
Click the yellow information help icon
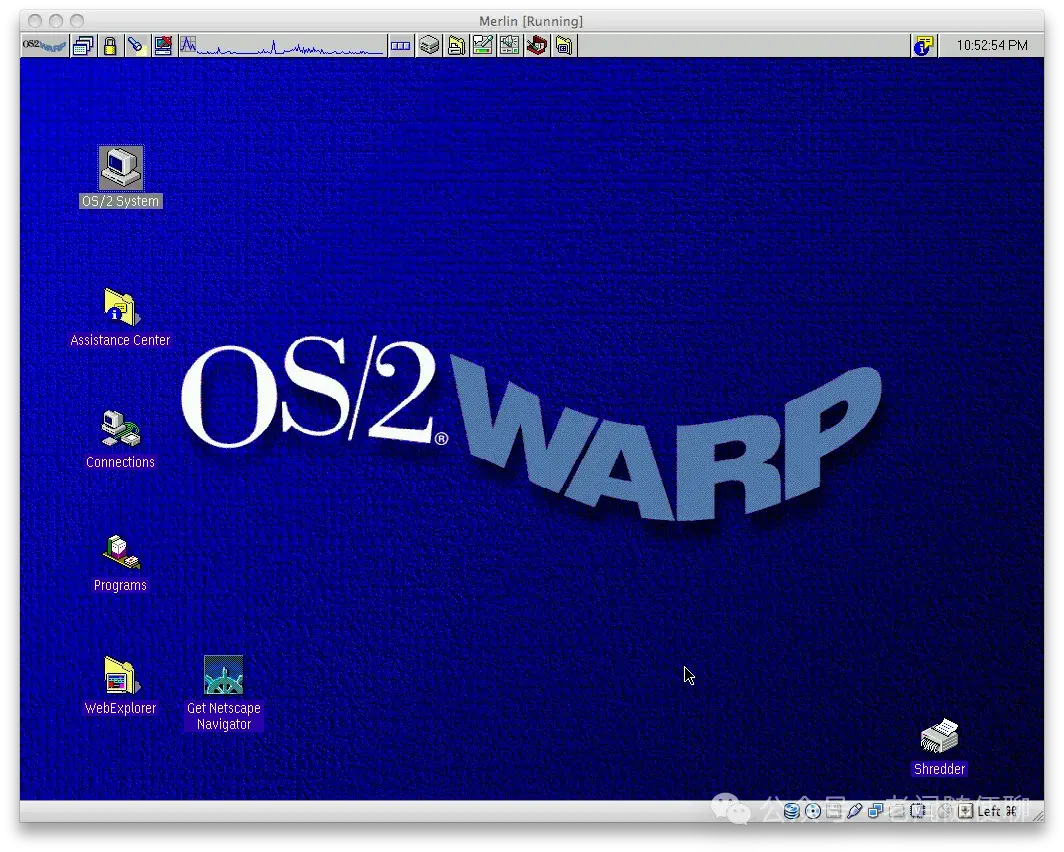[924, 45]
